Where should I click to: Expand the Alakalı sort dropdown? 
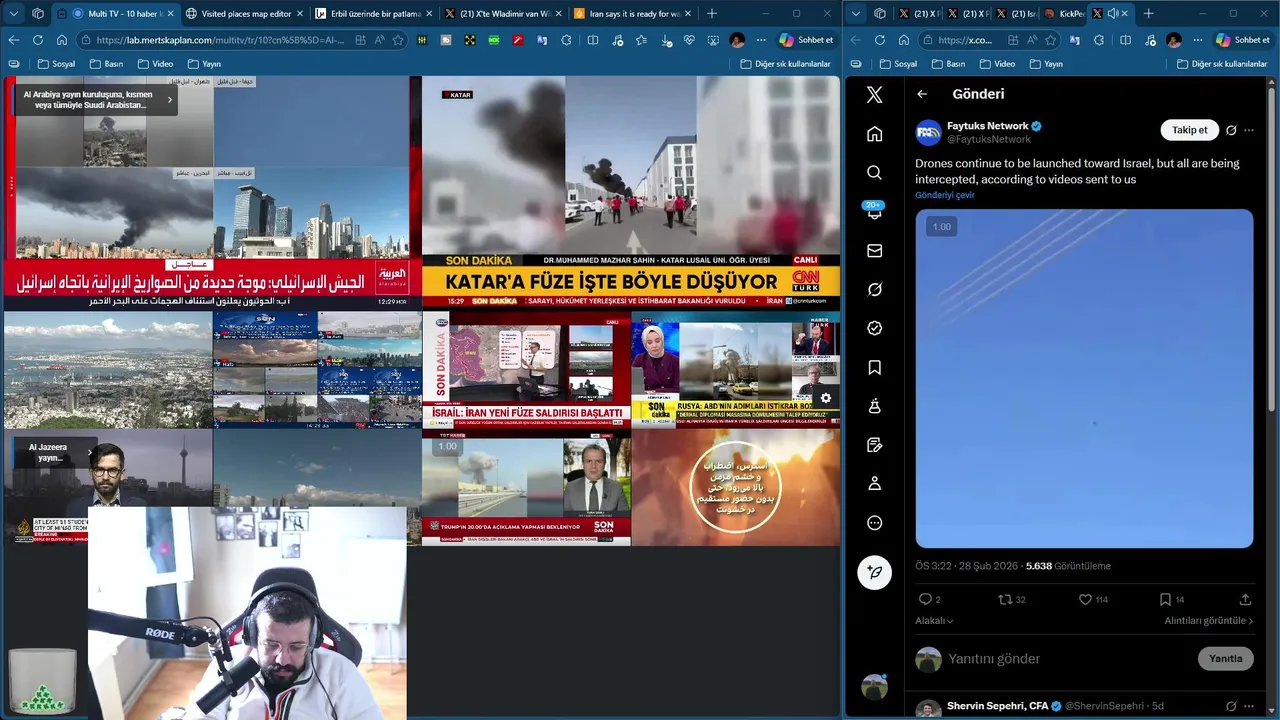934,621
